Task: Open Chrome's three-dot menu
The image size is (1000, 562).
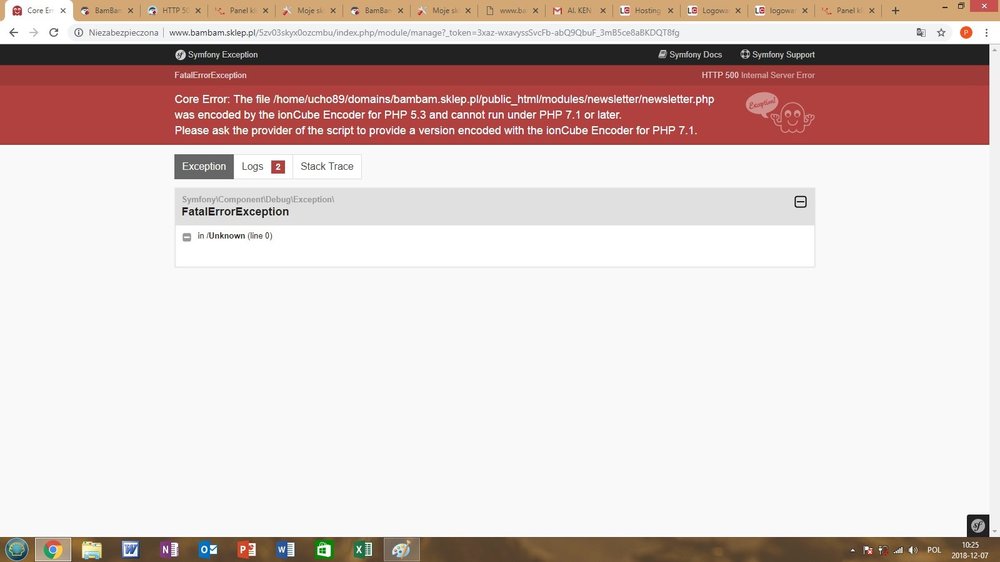Action: point(987,33)
